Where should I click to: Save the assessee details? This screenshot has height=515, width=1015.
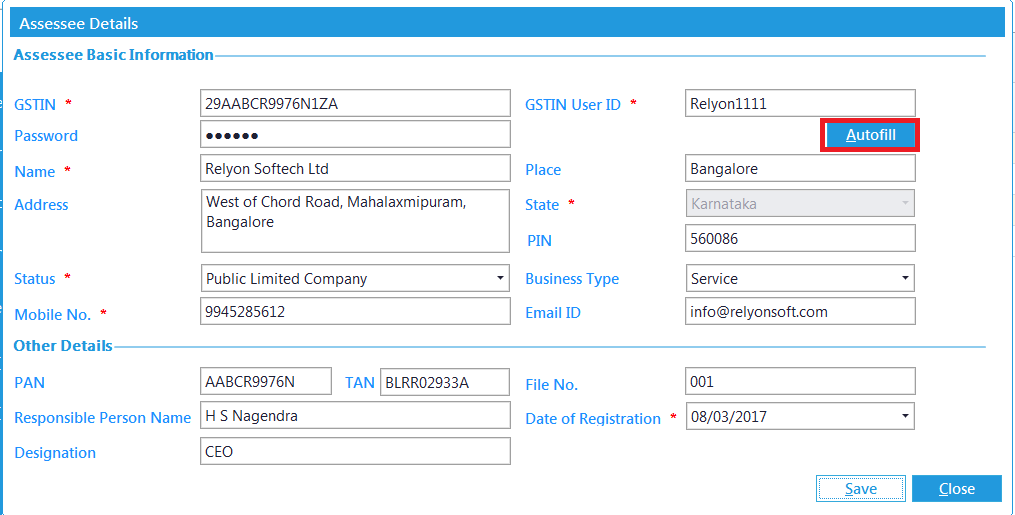[861, 488]
